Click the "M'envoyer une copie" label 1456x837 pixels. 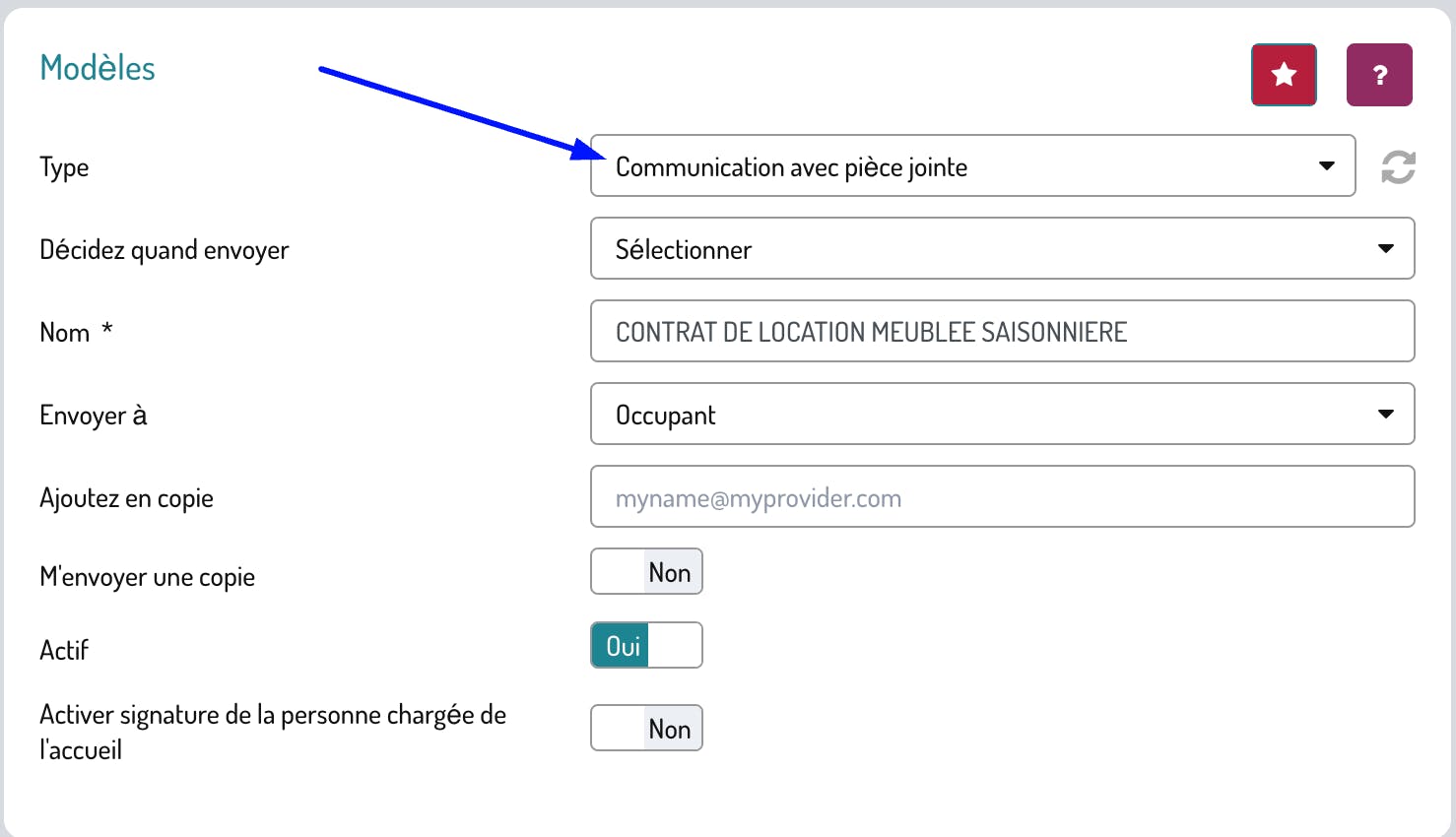click(x=147, y=577)
